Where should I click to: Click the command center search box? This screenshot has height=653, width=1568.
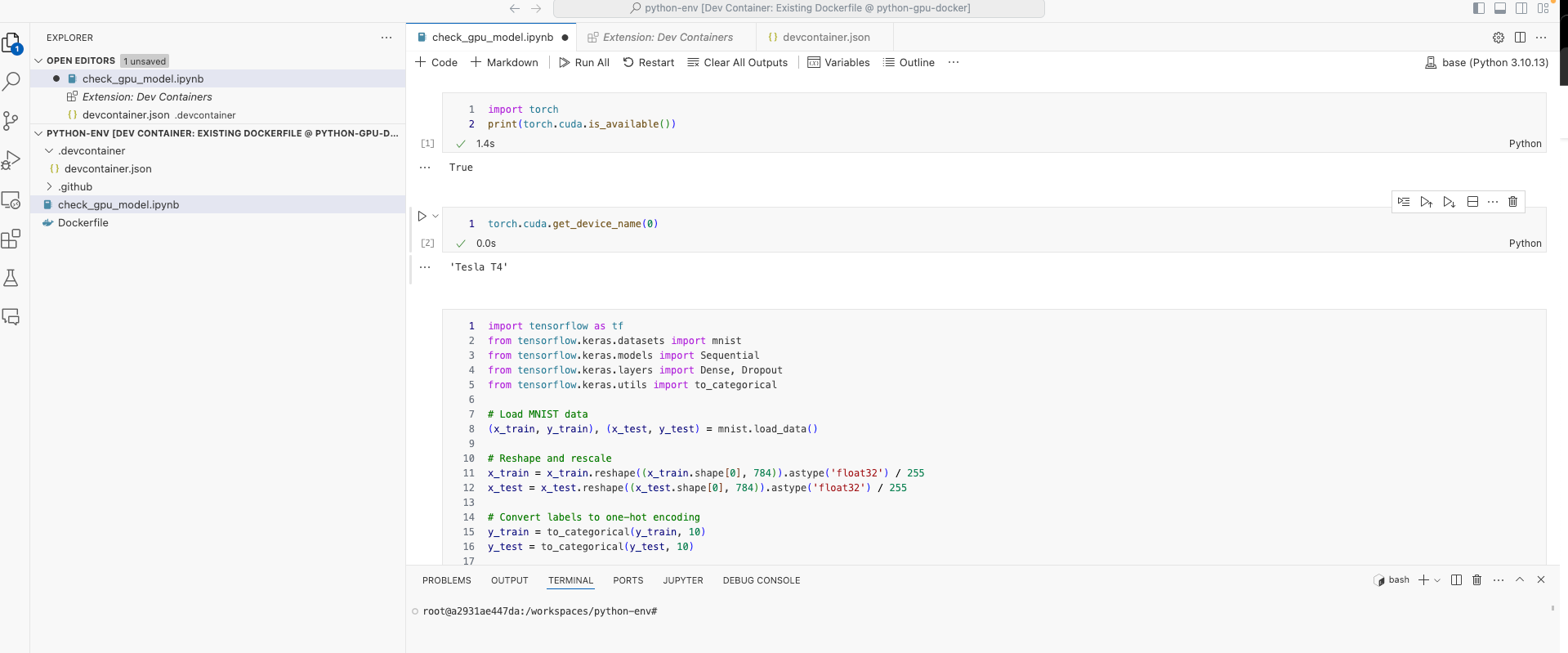799,8
